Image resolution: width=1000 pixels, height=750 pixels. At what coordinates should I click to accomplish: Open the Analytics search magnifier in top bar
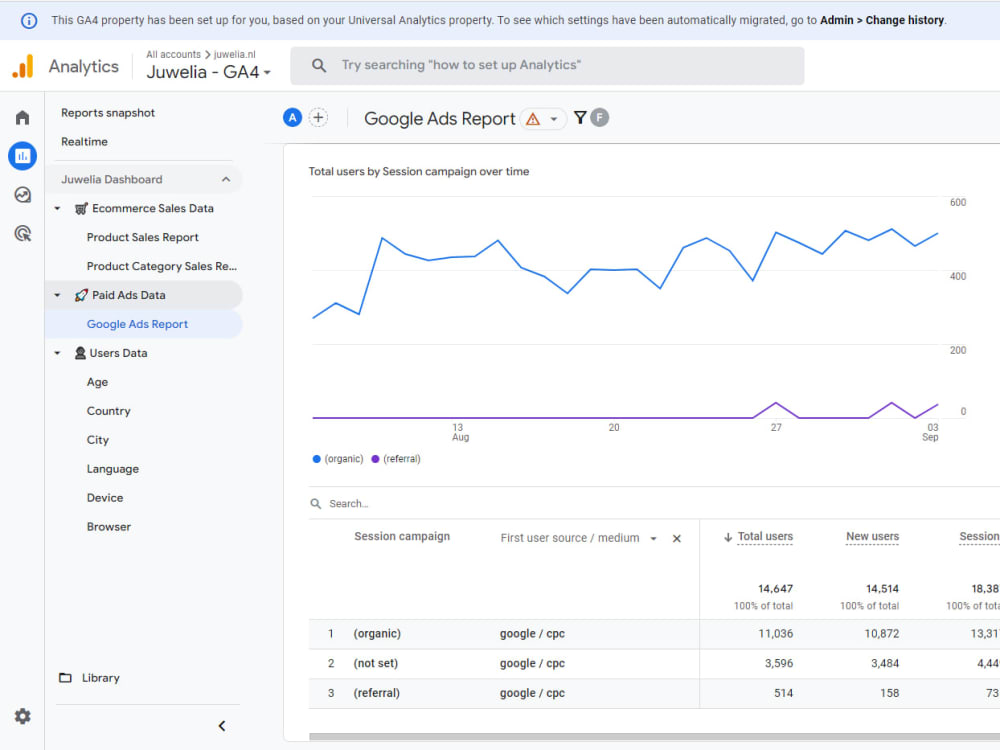(x=318, y=65)
